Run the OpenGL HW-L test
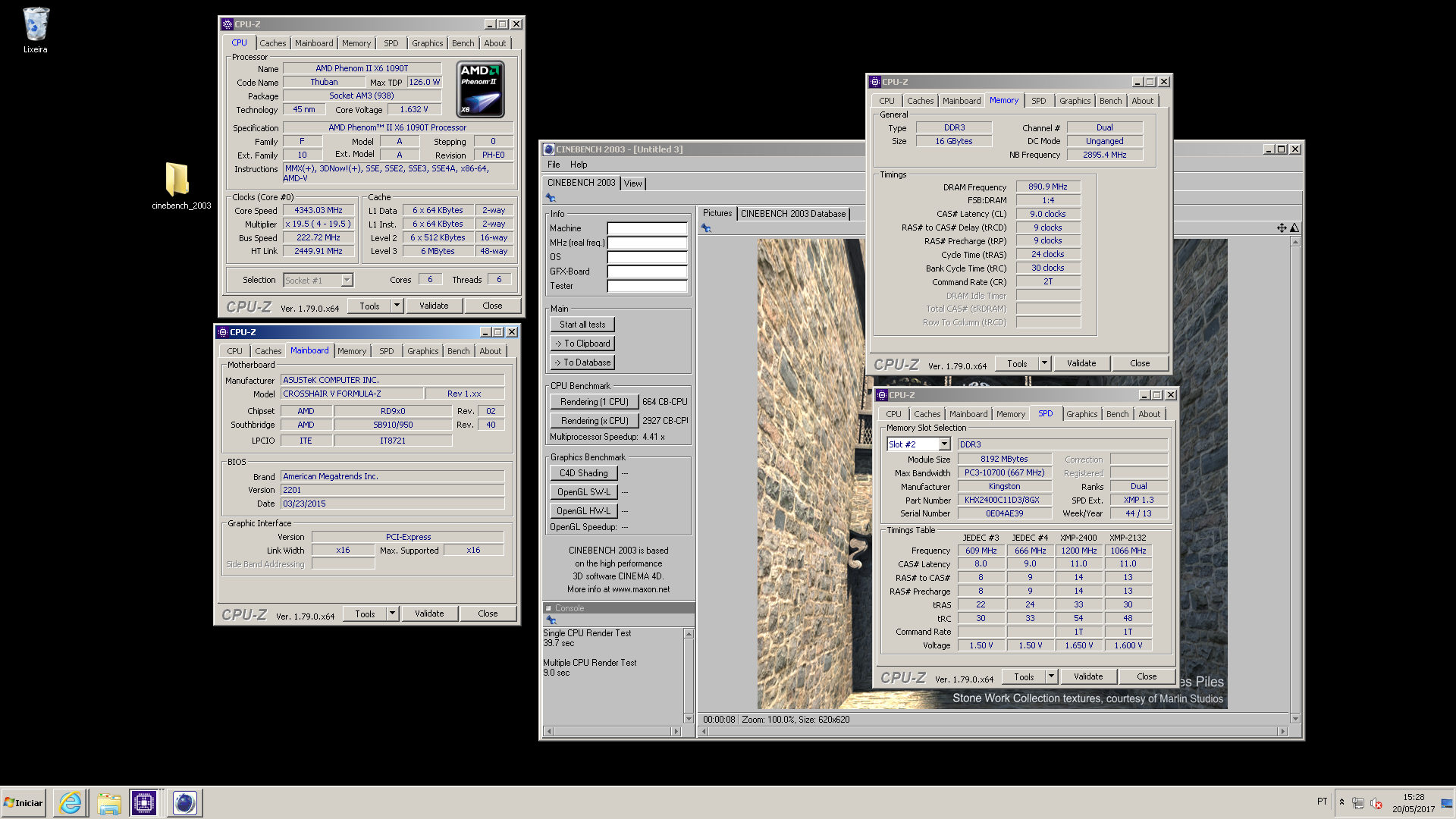 click(x=583, y=511)
